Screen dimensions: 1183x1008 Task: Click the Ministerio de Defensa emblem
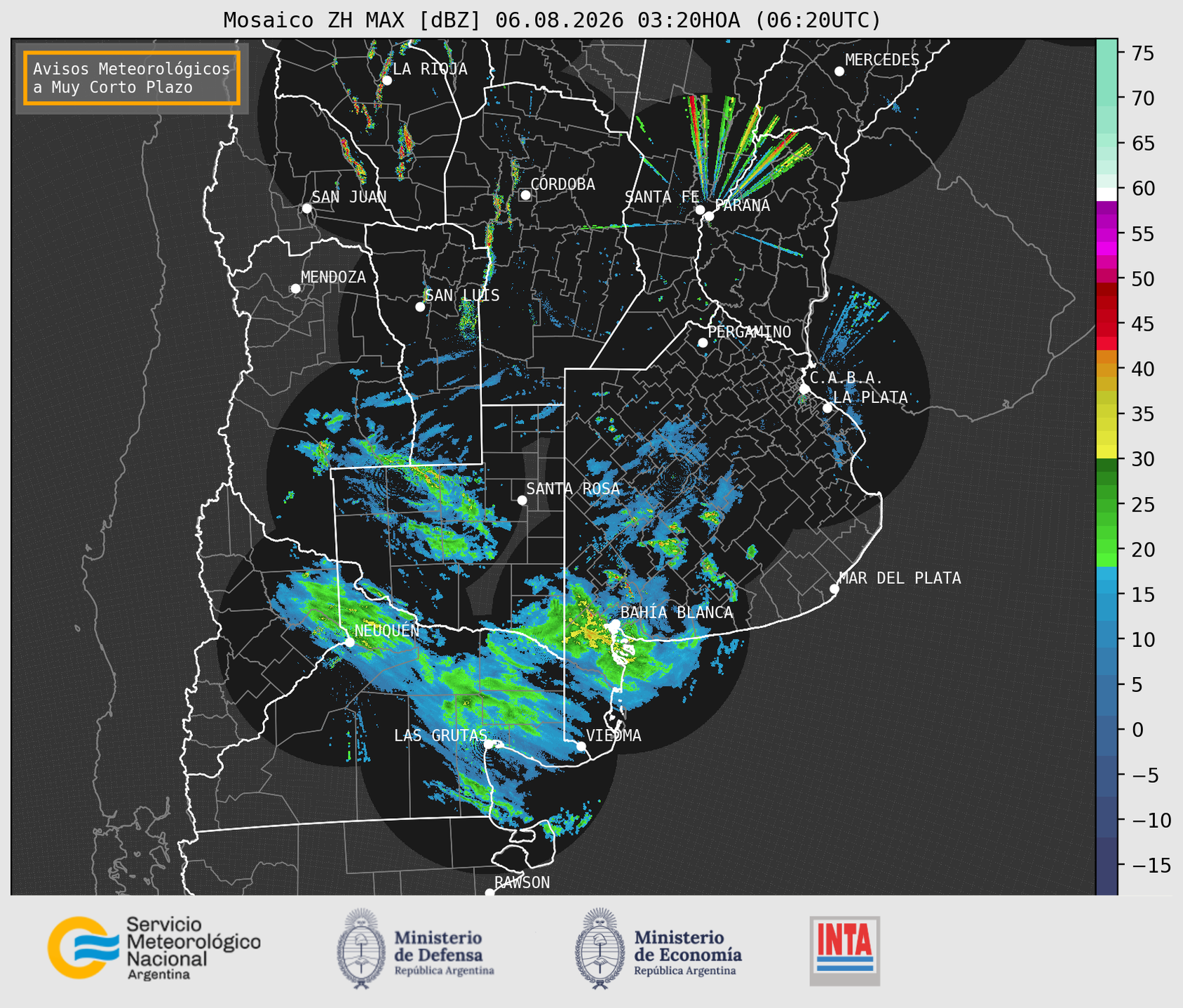pyautogui.click(x=361, y=948)
